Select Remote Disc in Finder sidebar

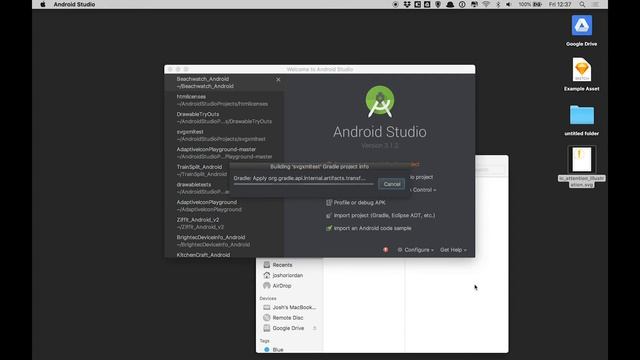click(289, 318)
